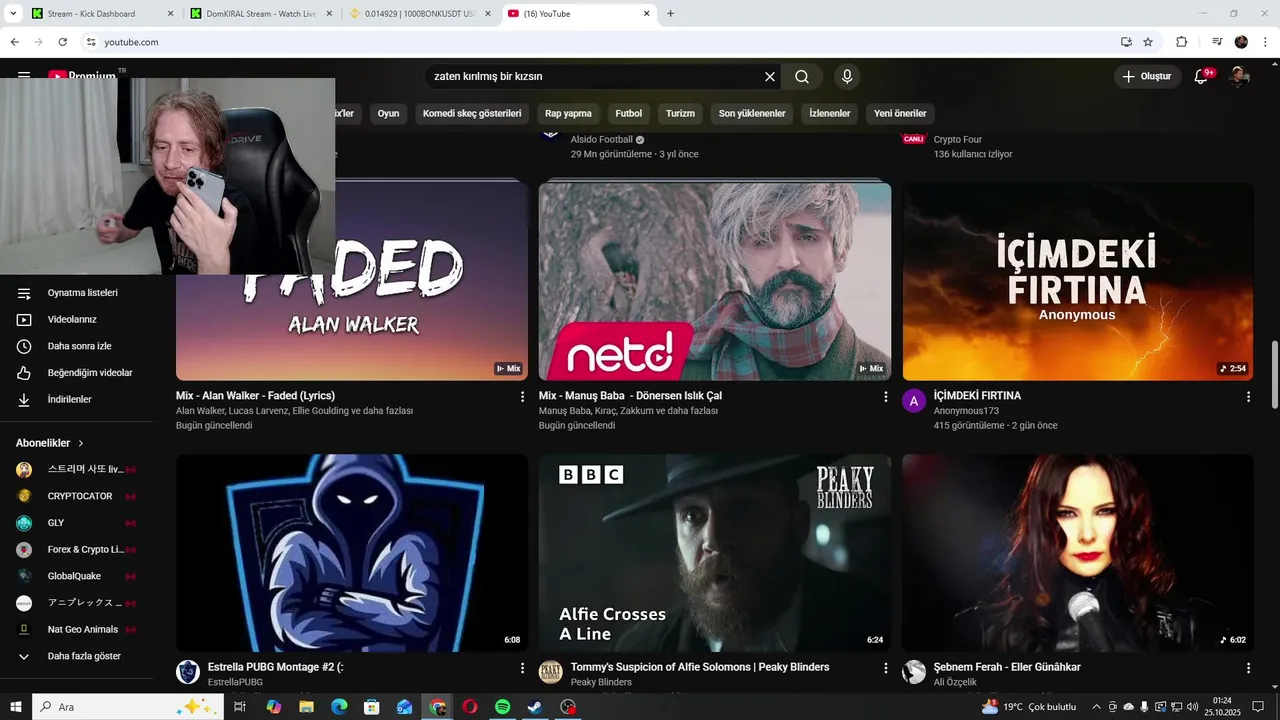
Task: Go back in browser history
Action: (14, 42)
